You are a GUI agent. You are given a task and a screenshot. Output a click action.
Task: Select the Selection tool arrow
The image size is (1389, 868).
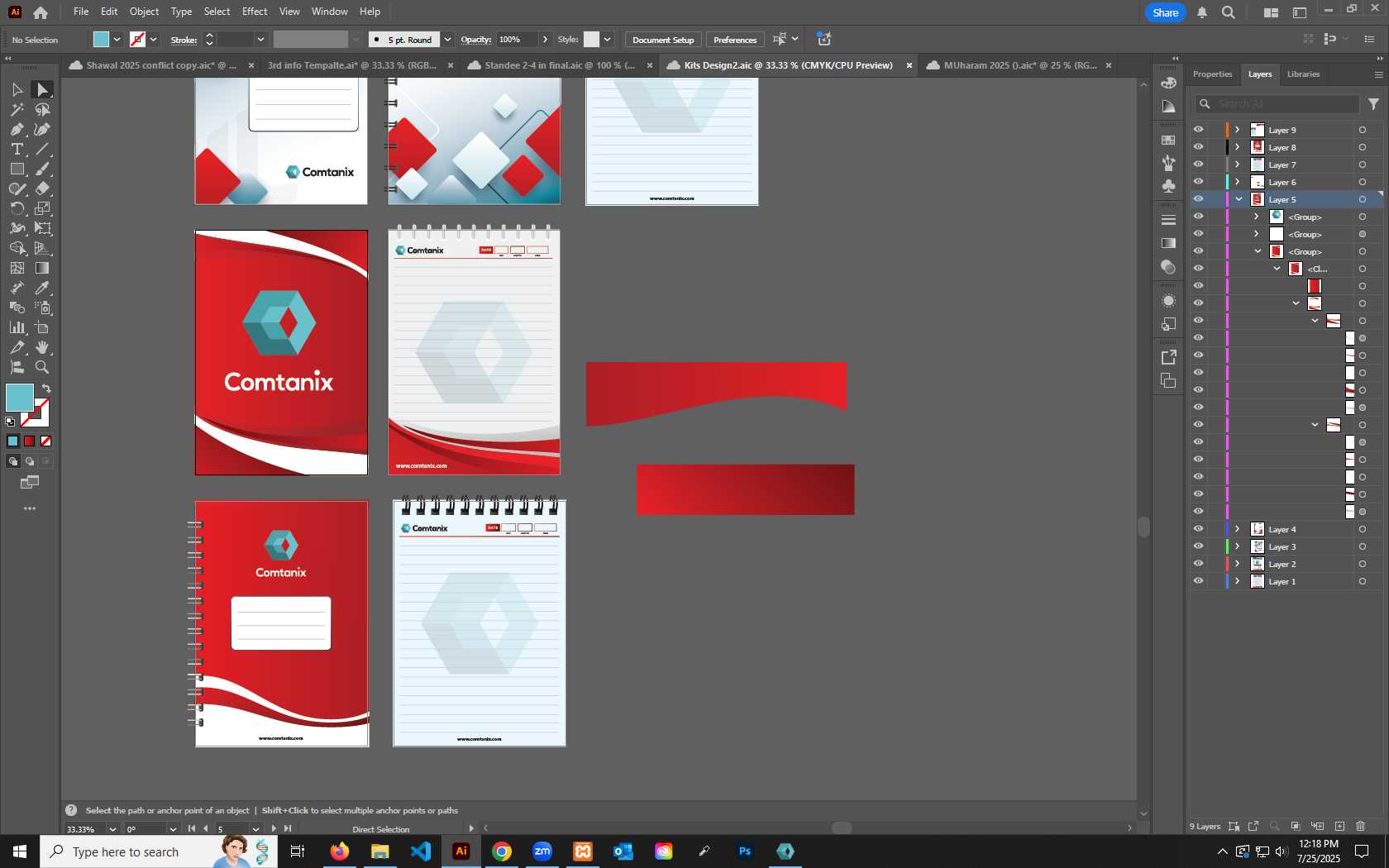click(x=17, y=89)
